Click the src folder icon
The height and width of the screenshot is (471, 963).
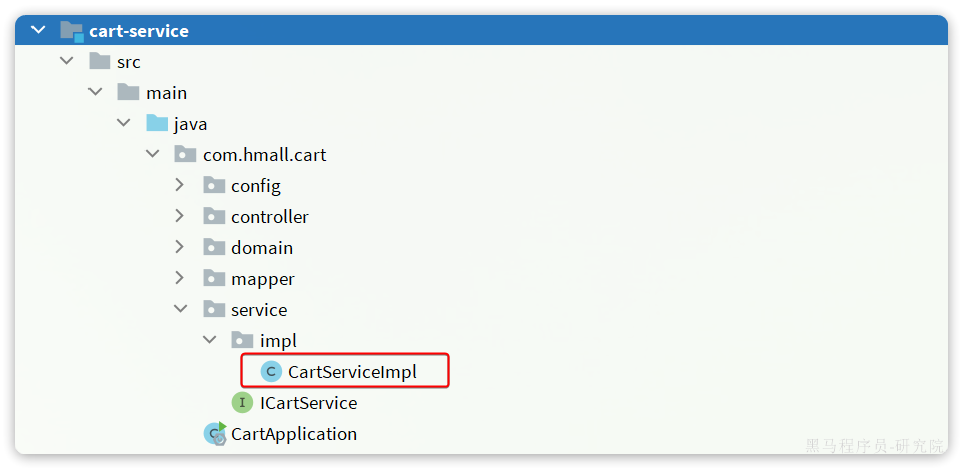click(x=99, y=61)
